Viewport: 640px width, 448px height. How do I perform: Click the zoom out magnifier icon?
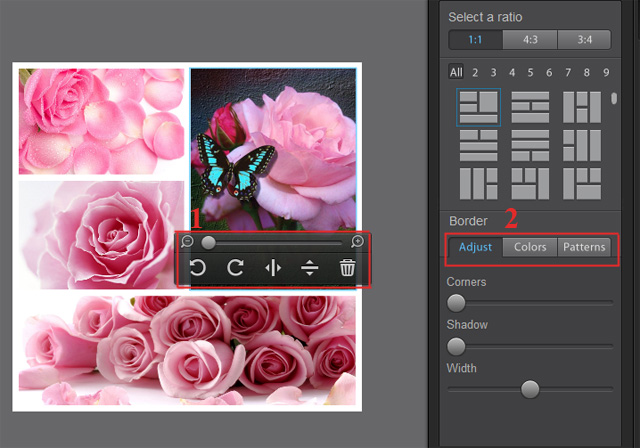[x=187, y=242]
